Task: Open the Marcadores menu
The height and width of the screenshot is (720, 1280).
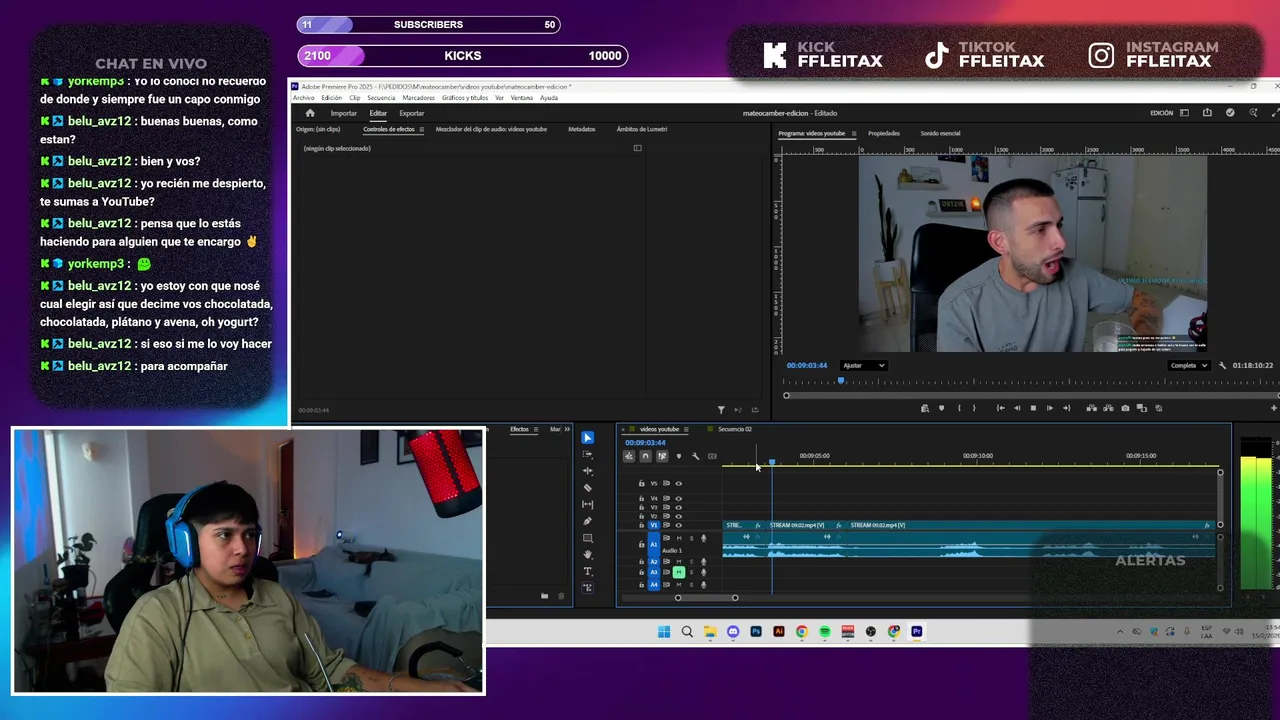Action: click(x=419, y=98)
